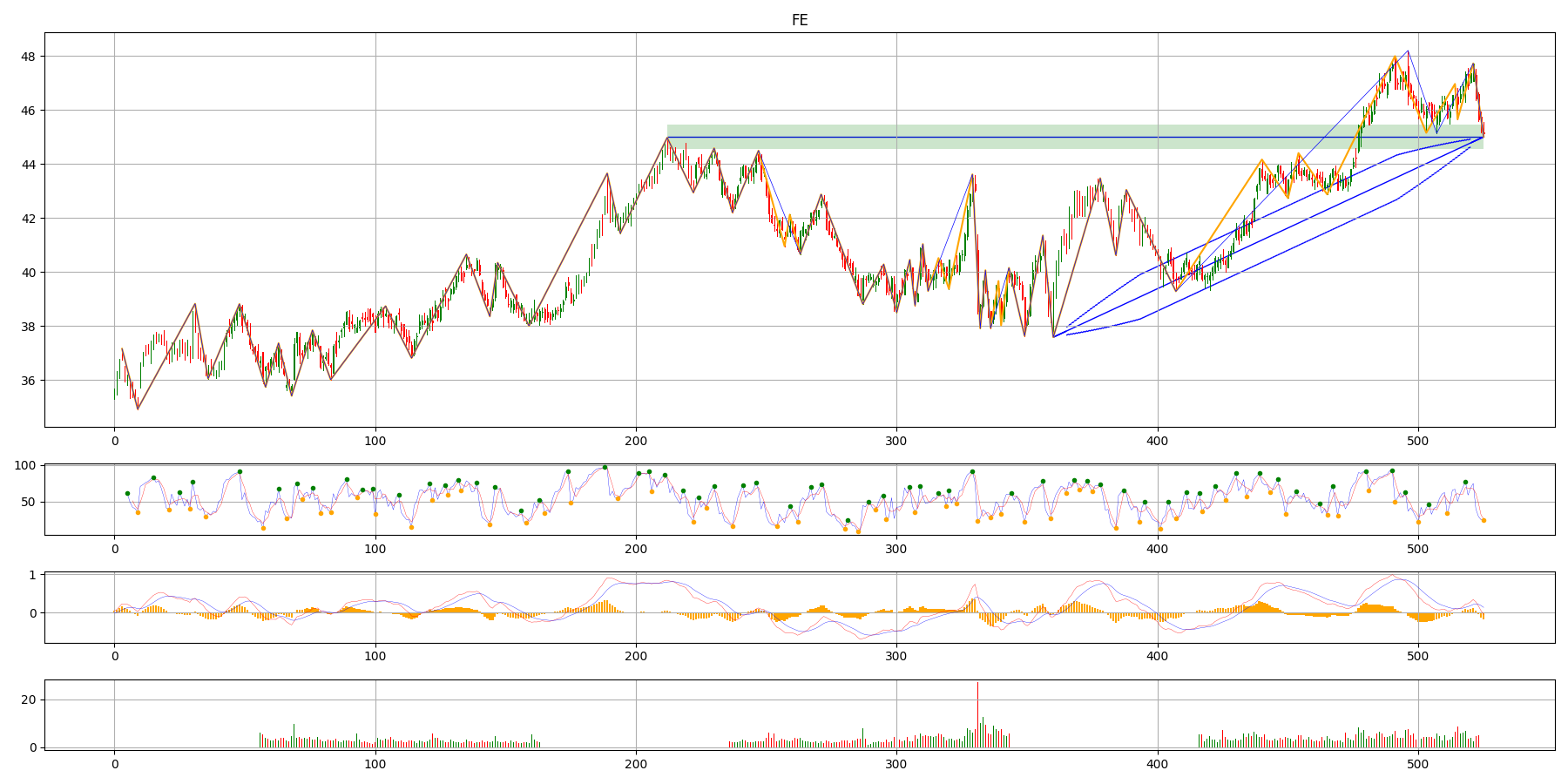
Task: Click the FE chart title
Action: click(799, 20)
